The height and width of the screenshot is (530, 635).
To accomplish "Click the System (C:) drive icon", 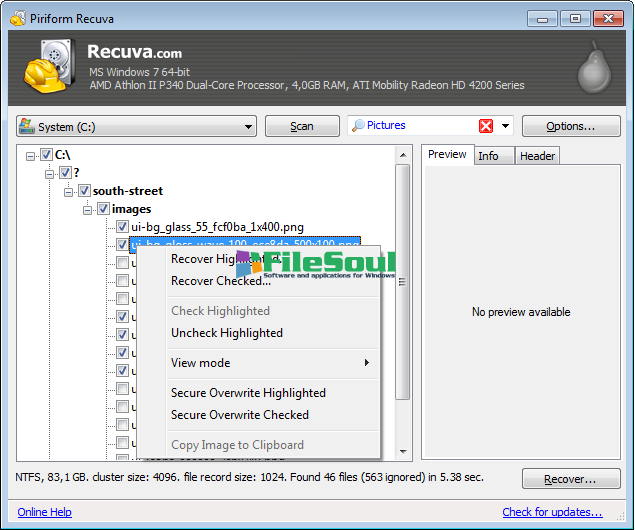I will (x=26, y=127).
